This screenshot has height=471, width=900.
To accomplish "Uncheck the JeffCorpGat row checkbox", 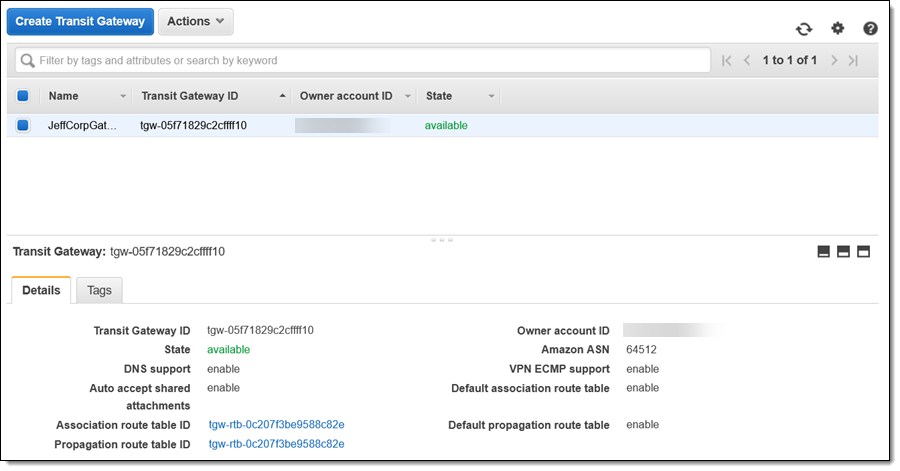I will pyautogui.click(x=23, y=126).
